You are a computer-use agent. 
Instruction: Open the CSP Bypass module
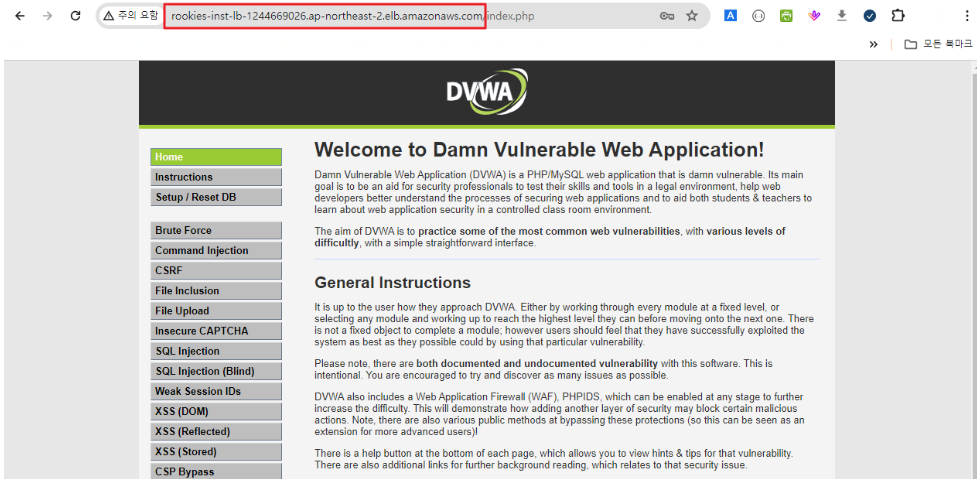(216, 472)
